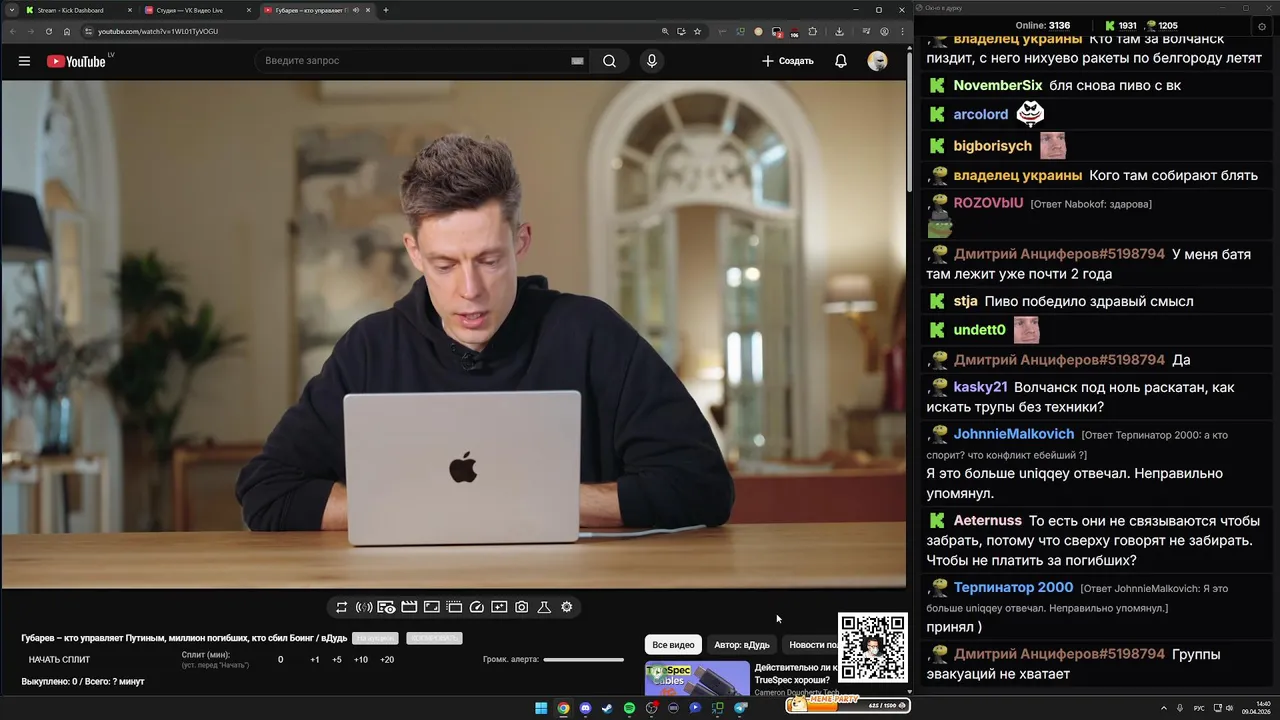Switch to the Студия — VK Видео Live tab
The image size is (1280, 720).
pyautogui.click(x=196, y=10)
